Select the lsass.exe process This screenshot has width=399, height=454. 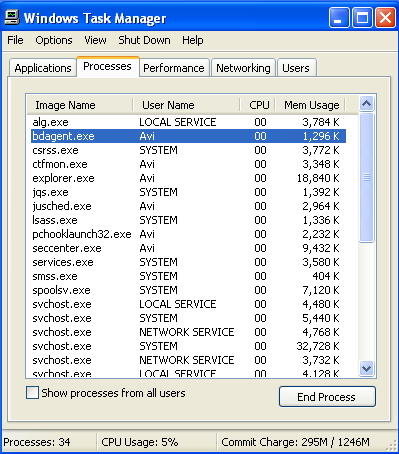tap(188, 220)
